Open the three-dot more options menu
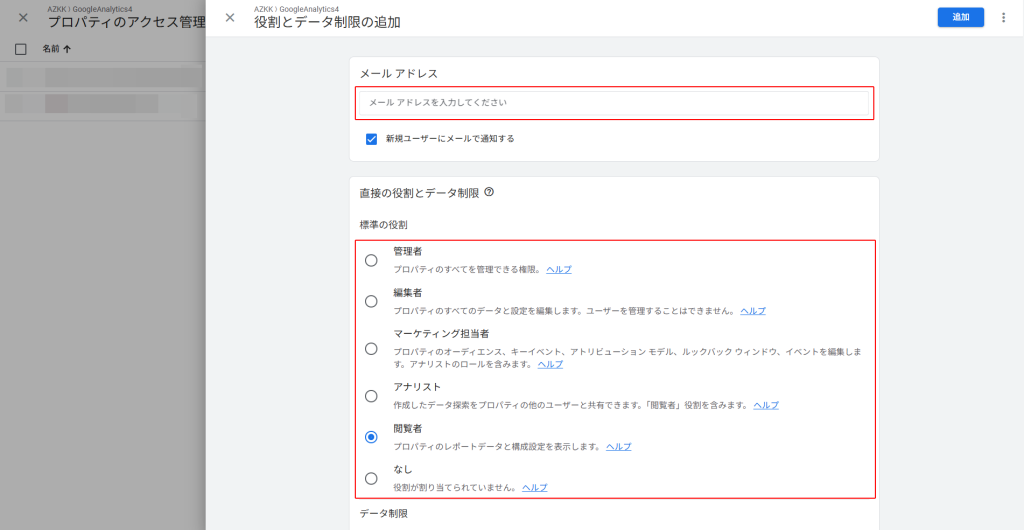This screenshot has height=530, width=1024. [x=1003, y=17]
